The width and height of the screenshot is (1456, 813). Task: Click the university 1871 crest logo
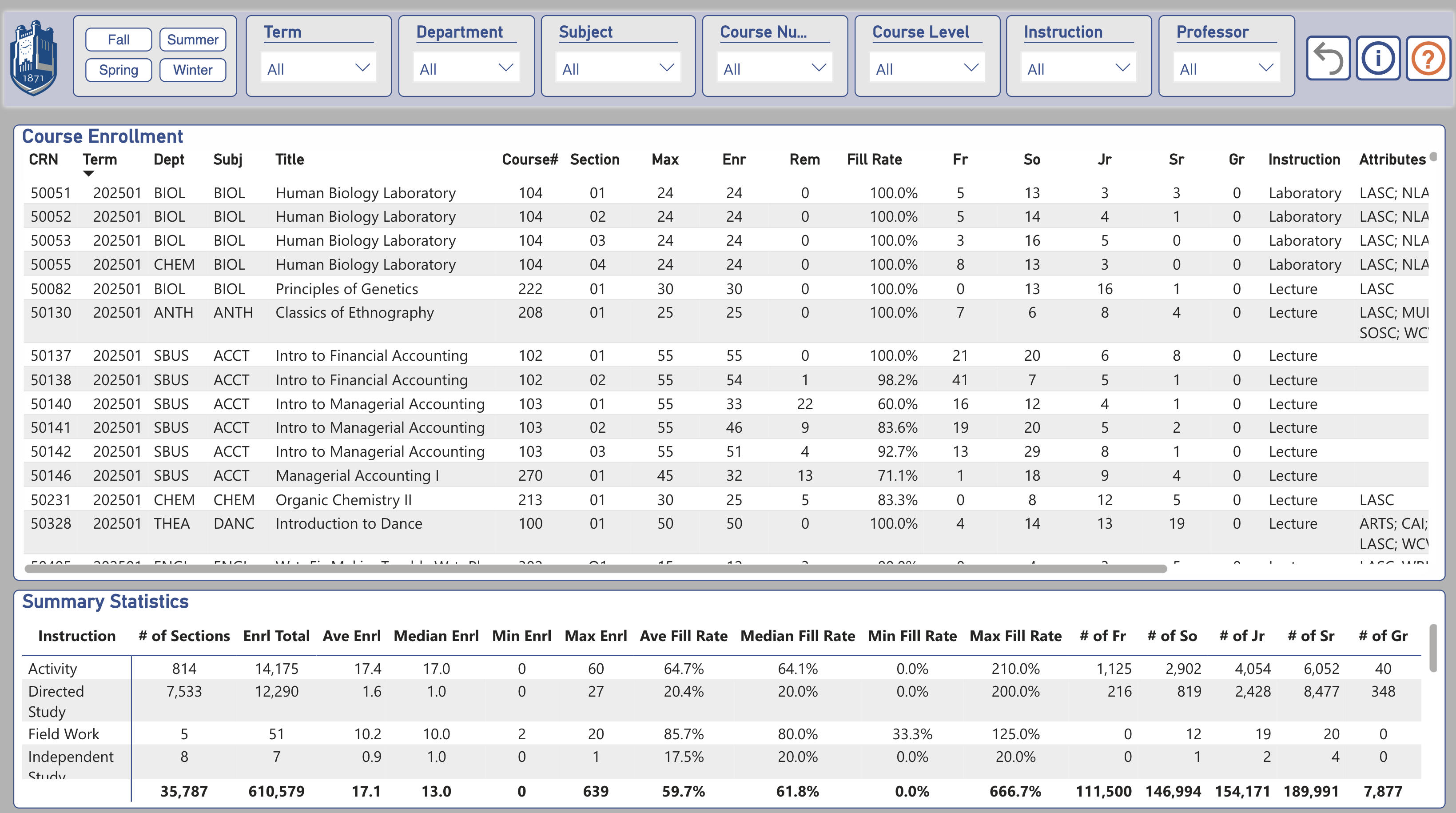pyautogui.click(x=34, y=58)
